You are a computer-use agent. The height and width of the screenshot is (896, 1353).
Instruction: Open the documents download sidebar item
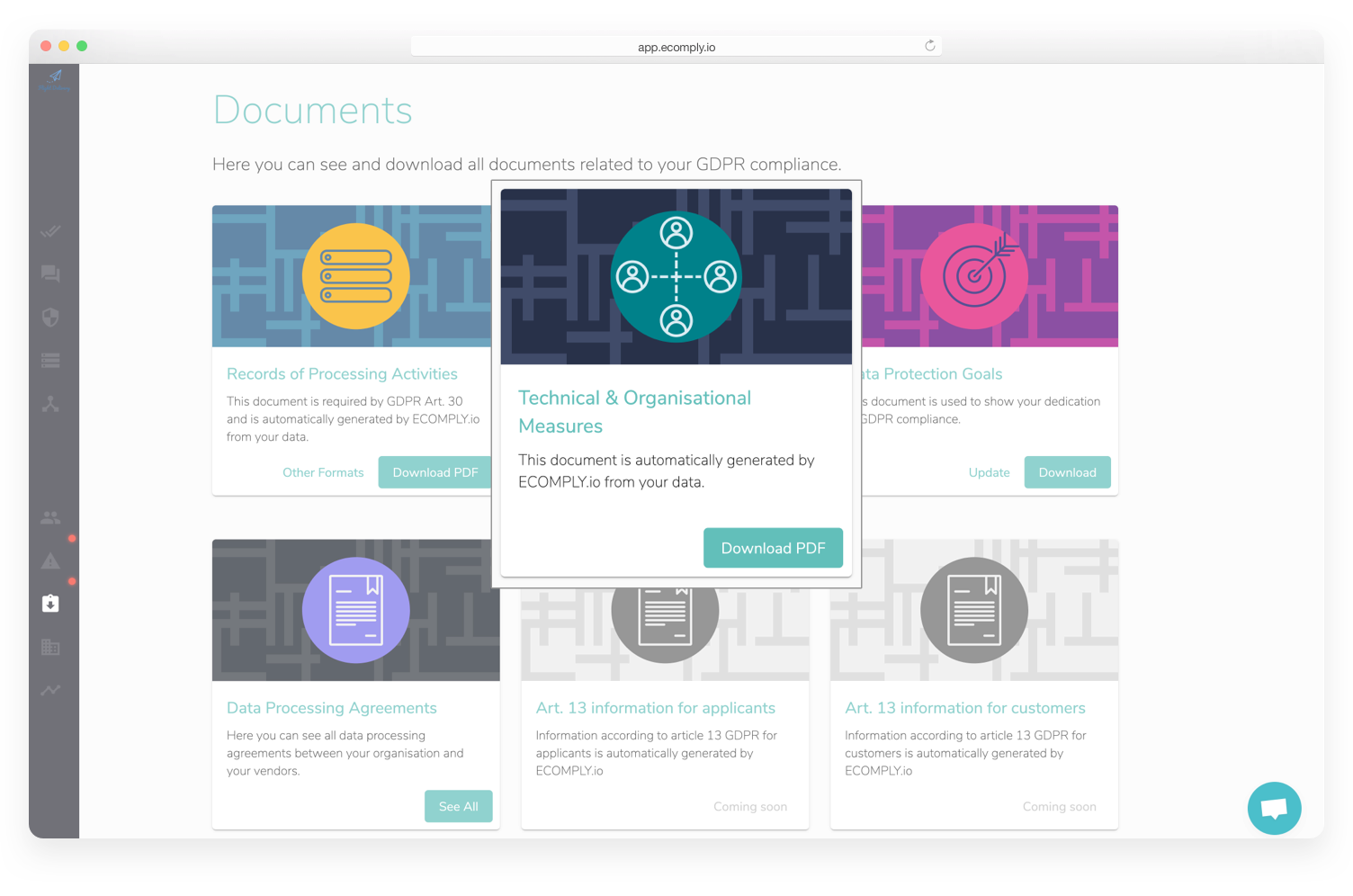click(x=50, y=604)
